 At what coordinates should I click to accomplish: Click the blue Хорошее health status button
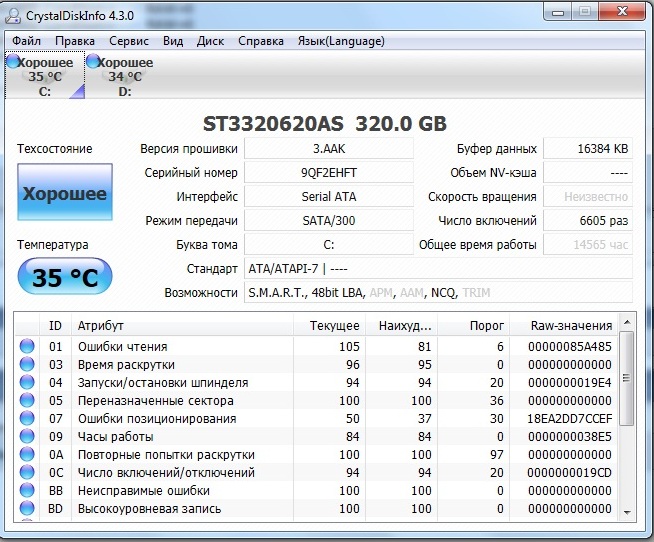tap(65, 192)
